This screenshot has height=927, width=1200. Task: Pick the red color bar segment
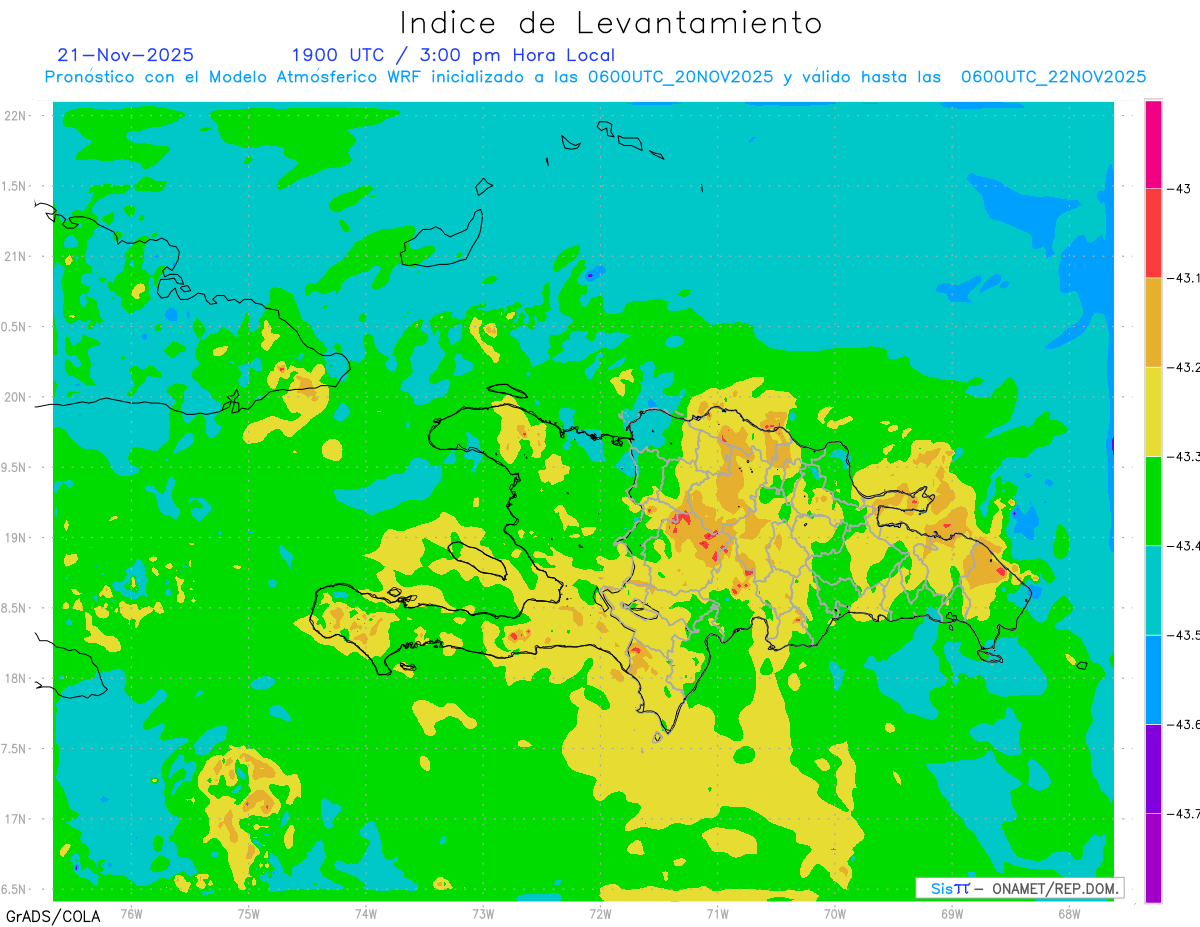point(1153,233)
